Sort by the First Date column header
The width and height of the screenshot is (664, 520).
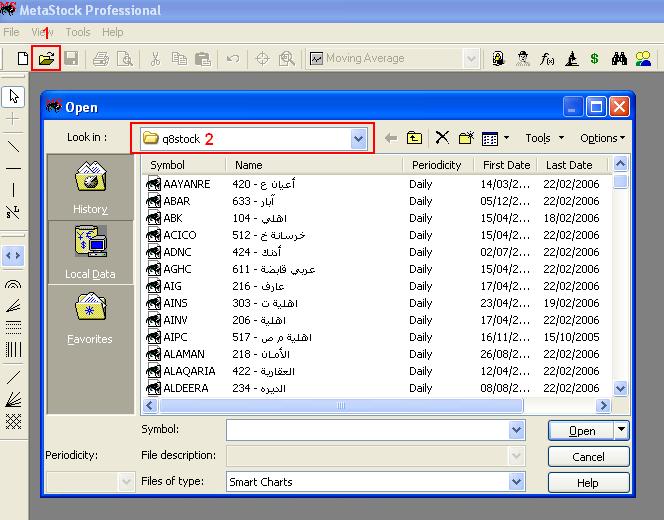point(505,165)
